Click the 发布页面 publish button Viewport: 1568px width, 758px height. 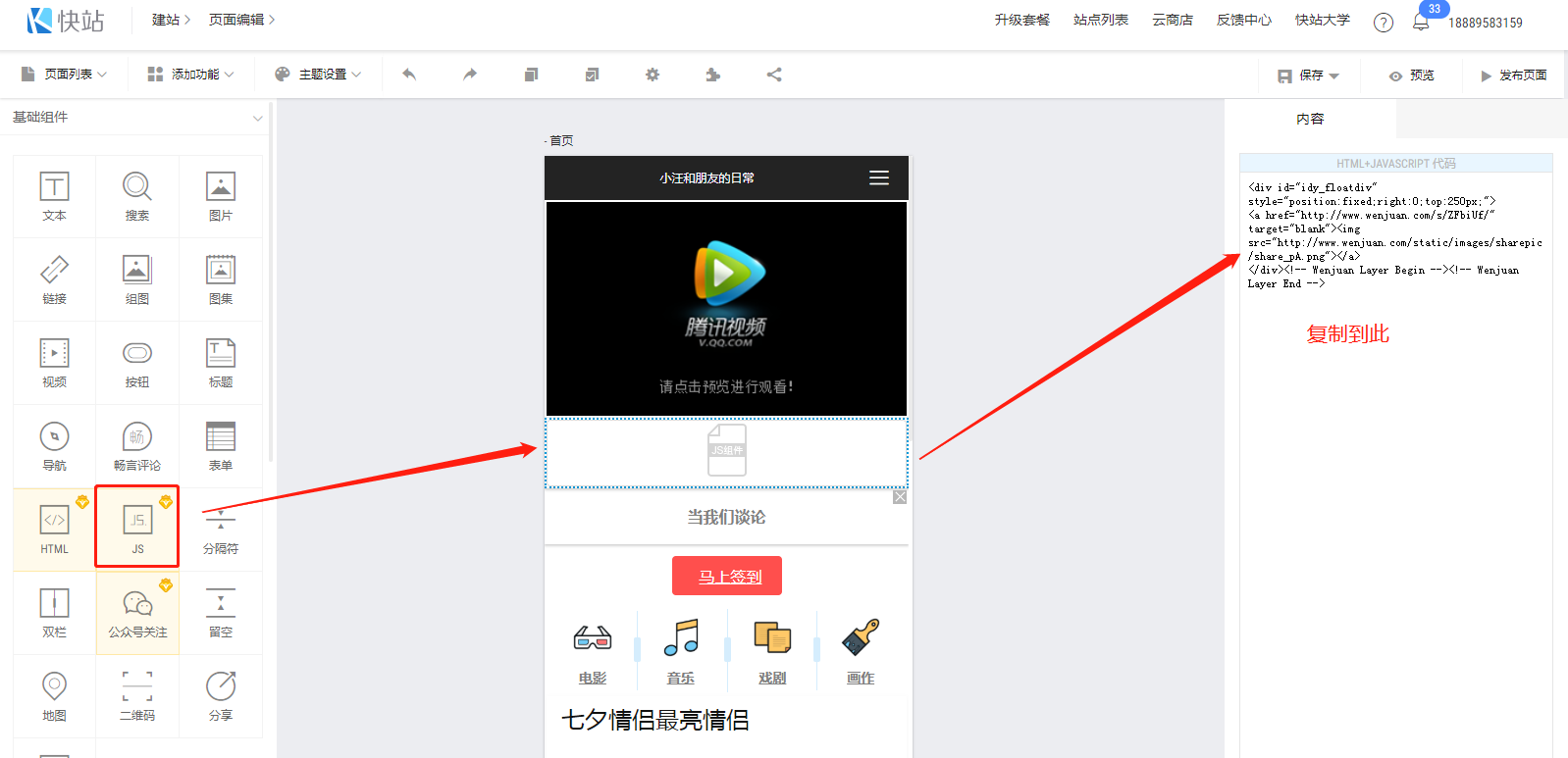pos(1514,76)
